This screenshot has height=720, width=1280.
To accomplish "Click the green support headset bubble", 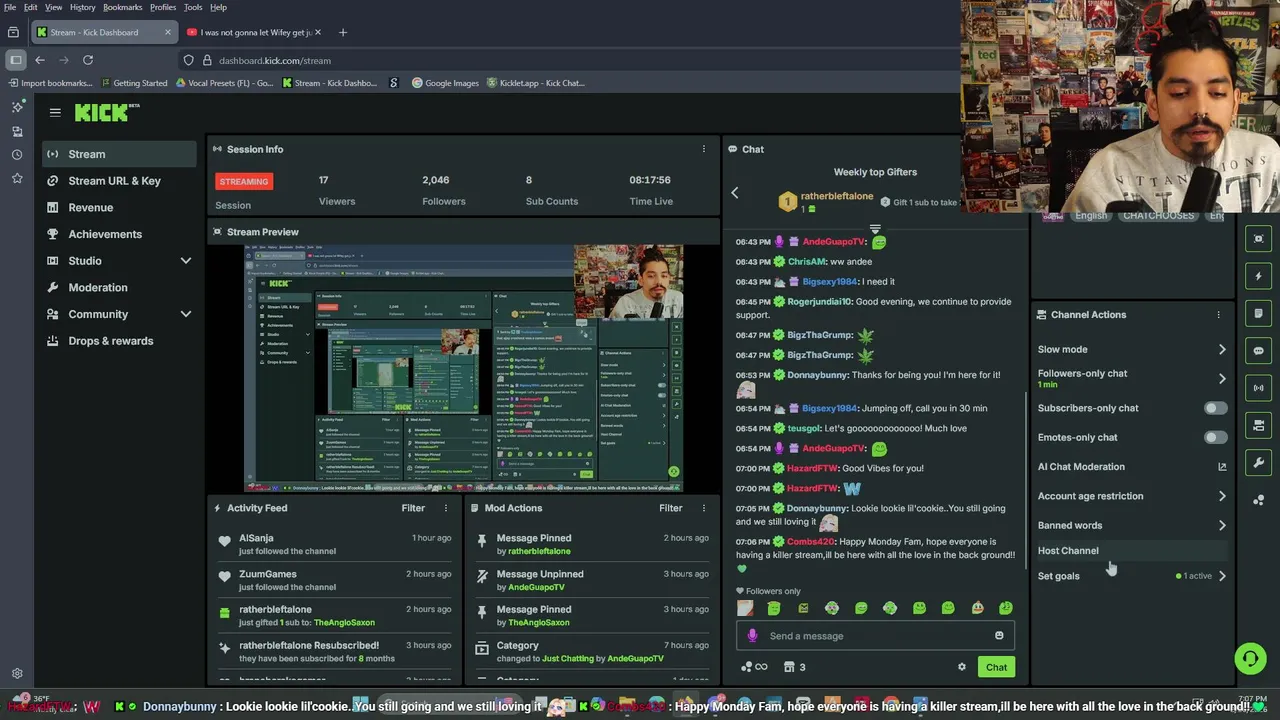I will tap(1250, 658).
